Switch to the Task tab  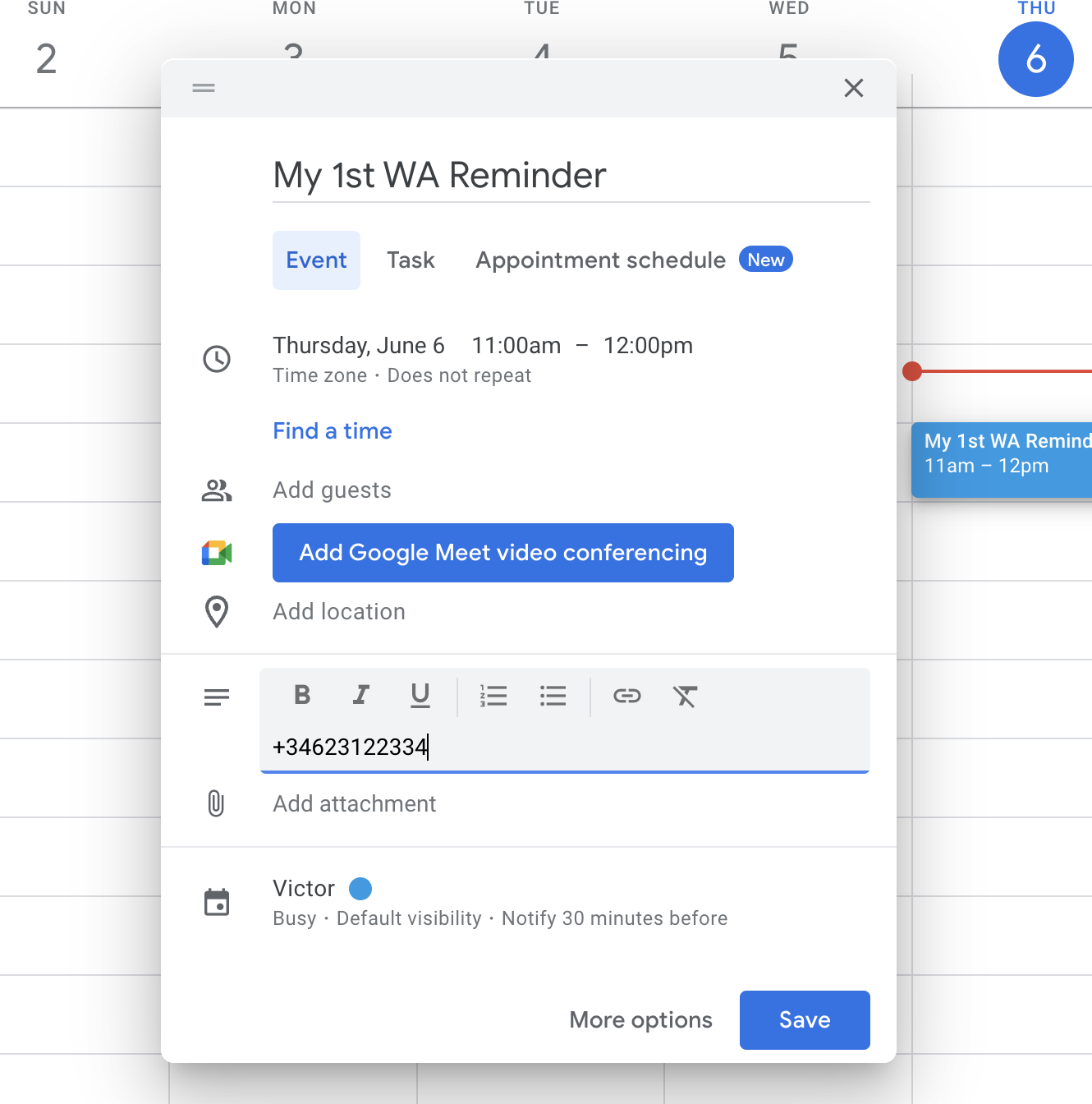[x=411, y=260]
